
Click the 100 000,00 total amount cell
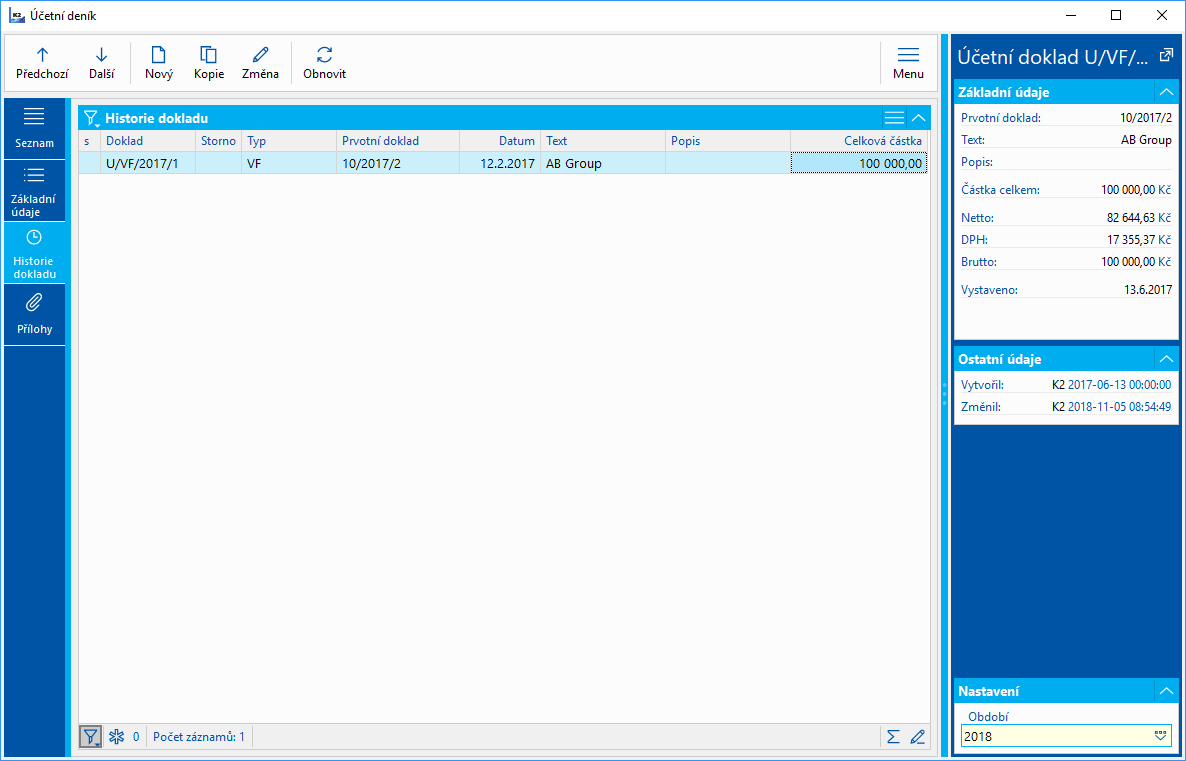pos(859,163)
